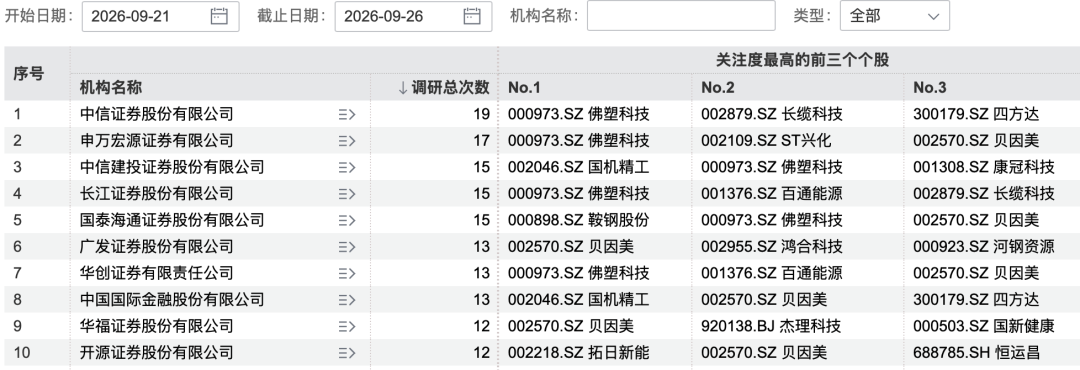
Task: Open the 类型 dropdown showing 全部
Action: (x=895, y=16)
